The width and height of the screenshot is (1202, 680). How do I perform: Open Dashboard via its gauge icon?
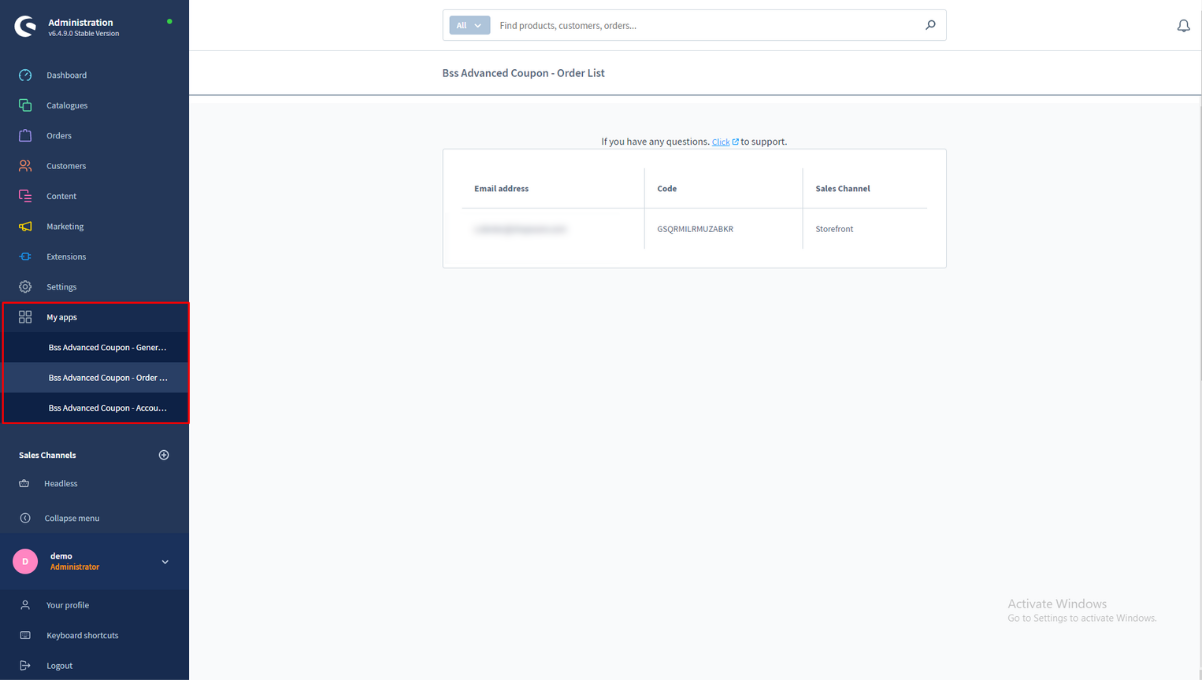(26, 75)
